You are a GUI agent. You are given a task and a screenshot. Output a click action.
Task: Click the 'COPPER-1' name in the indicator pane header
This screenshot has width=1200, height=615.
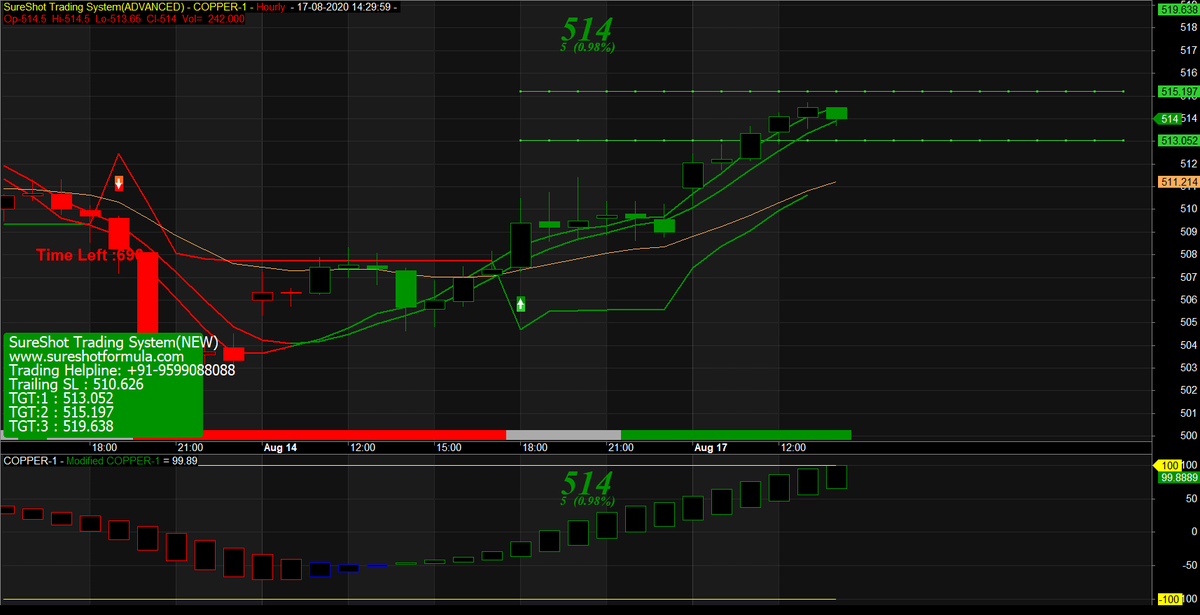click(x=30, y=461)
